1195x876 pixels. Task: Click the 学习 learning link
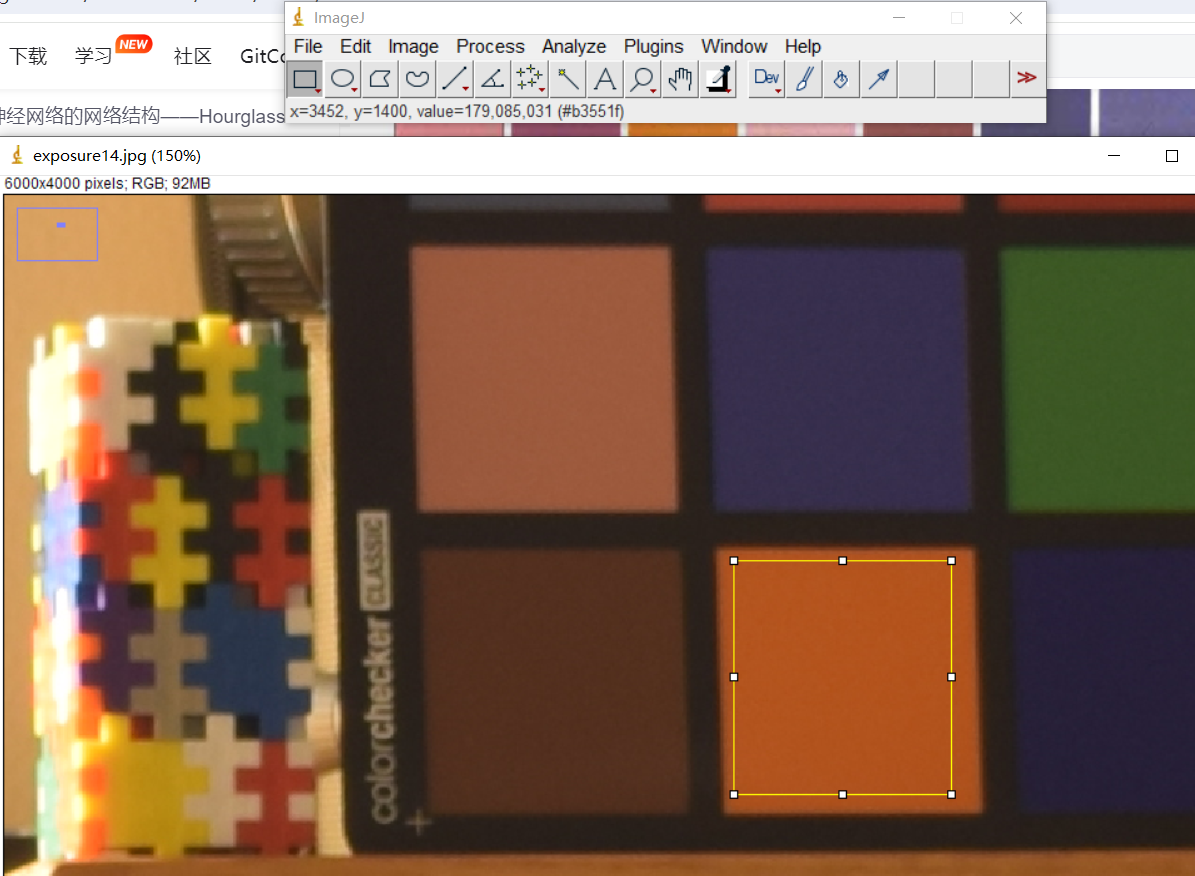coord(94,56)
